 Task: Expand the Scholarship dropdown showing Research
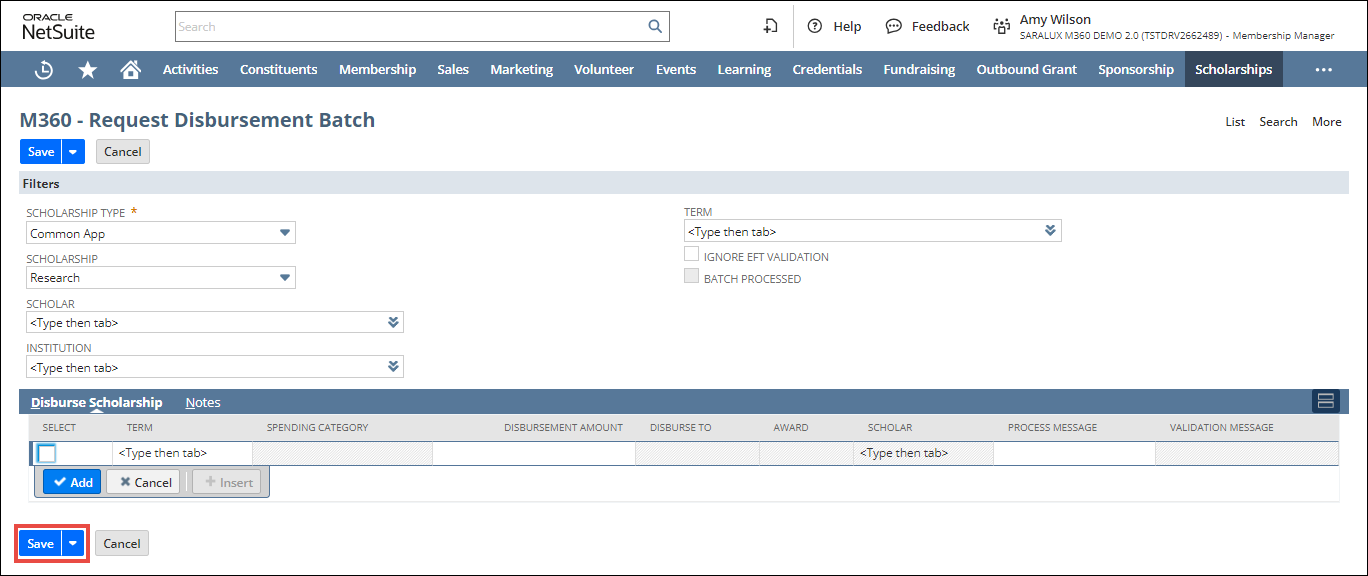(285, 277)
